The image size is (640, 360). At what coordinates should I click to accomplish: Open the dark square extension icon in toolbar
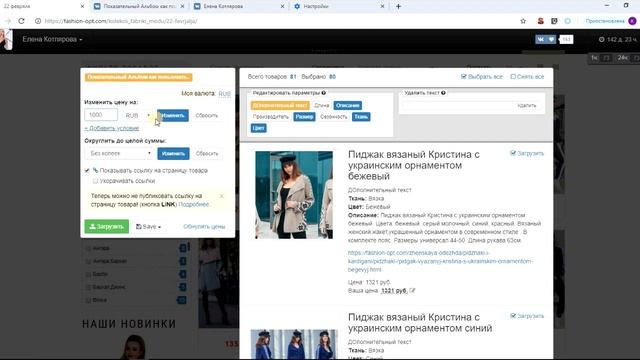554,21
